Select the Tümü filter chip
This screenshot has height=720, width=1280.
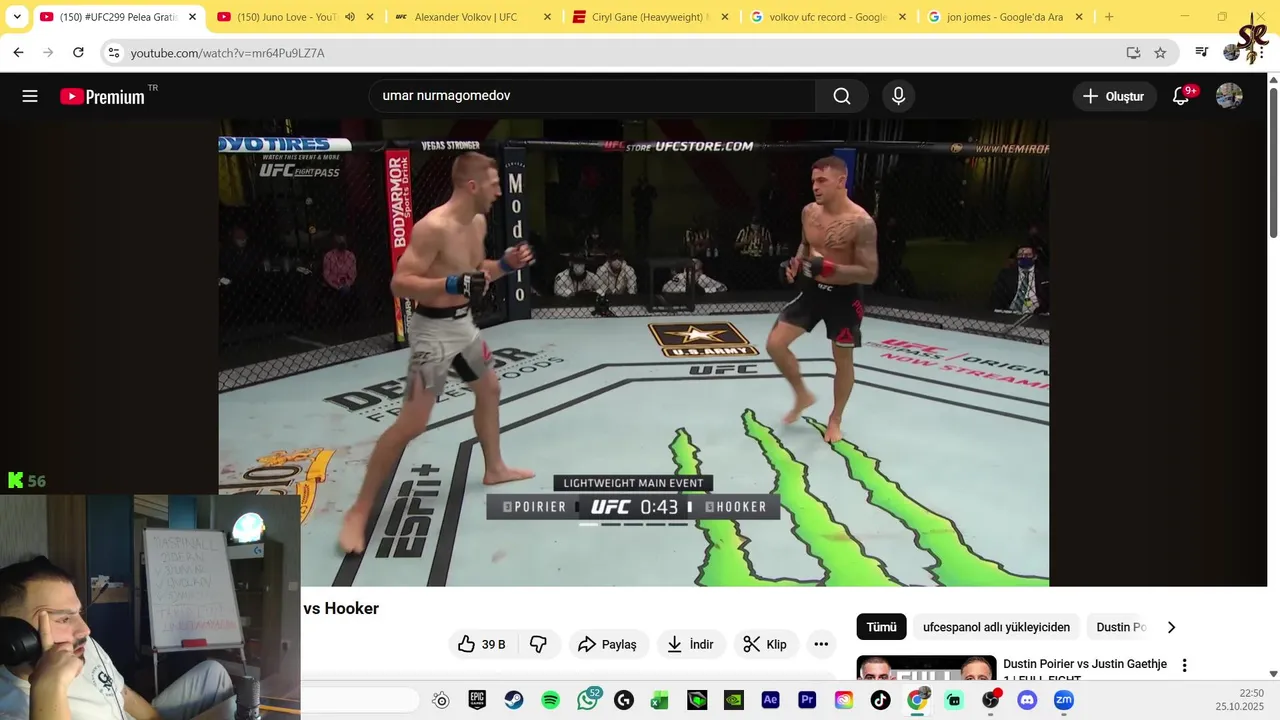pyautogui.click(x=881, y=627)
